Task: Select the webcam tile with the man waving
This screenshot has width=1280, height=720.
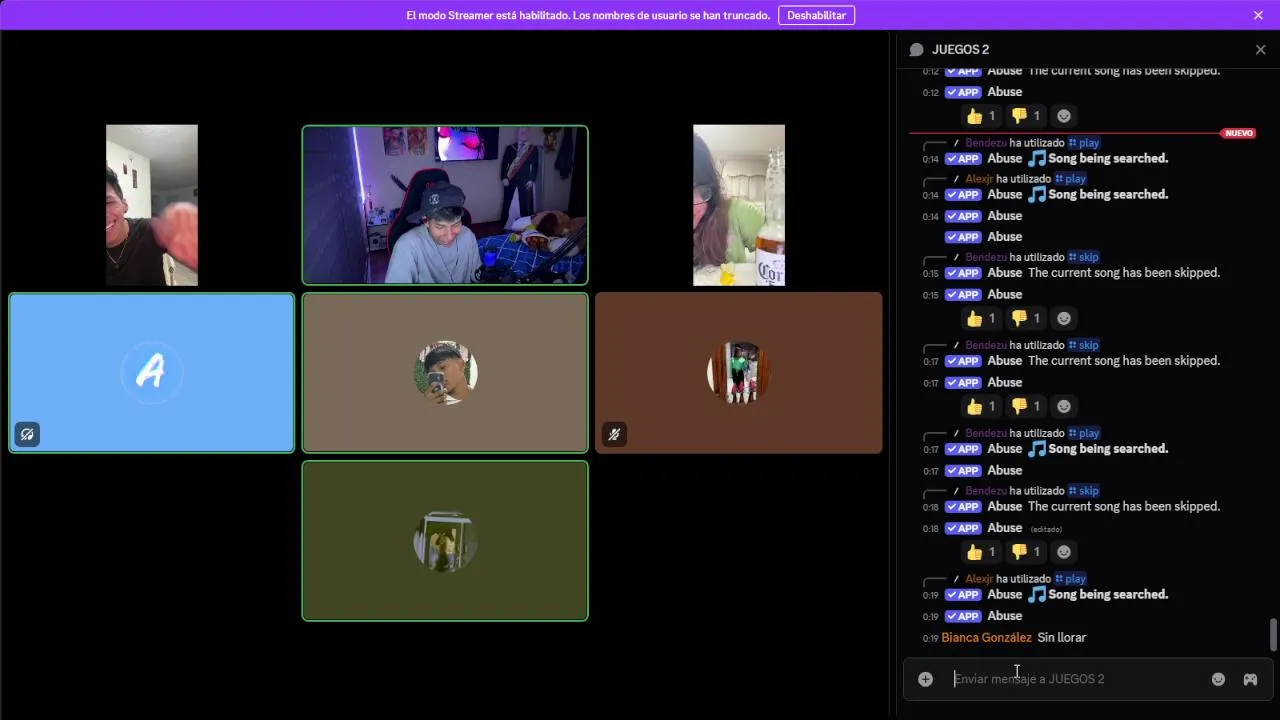Action: tap(152, 205)
